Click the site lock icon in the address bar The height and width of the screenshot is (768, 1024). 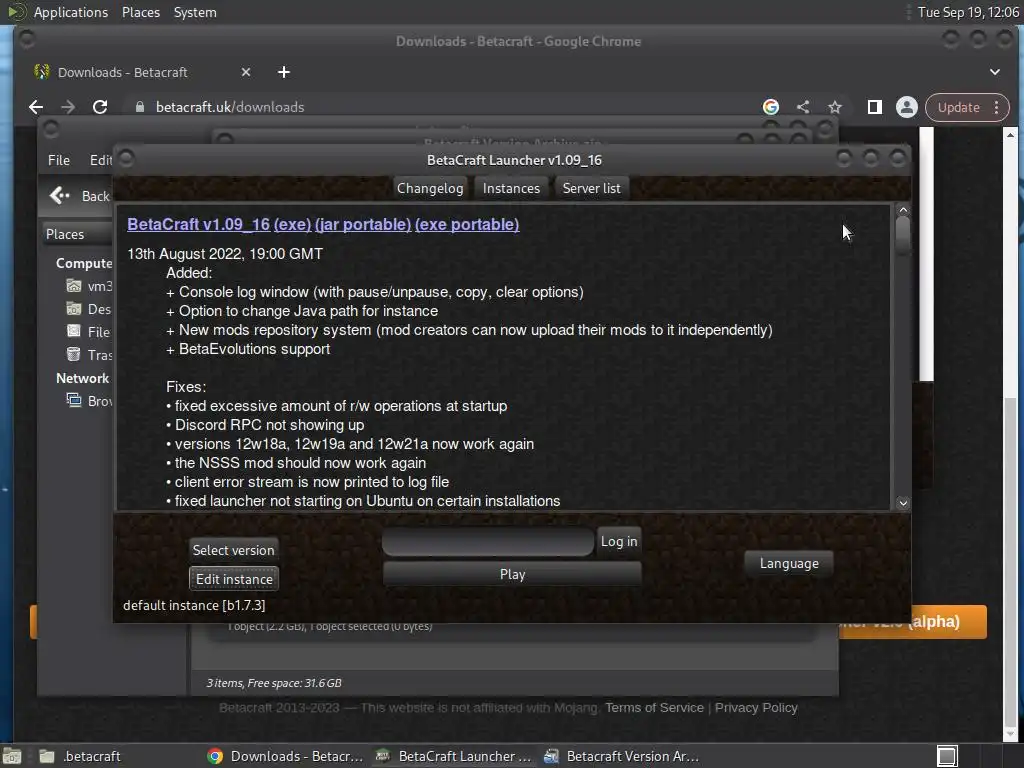click(x=139, y=107)
